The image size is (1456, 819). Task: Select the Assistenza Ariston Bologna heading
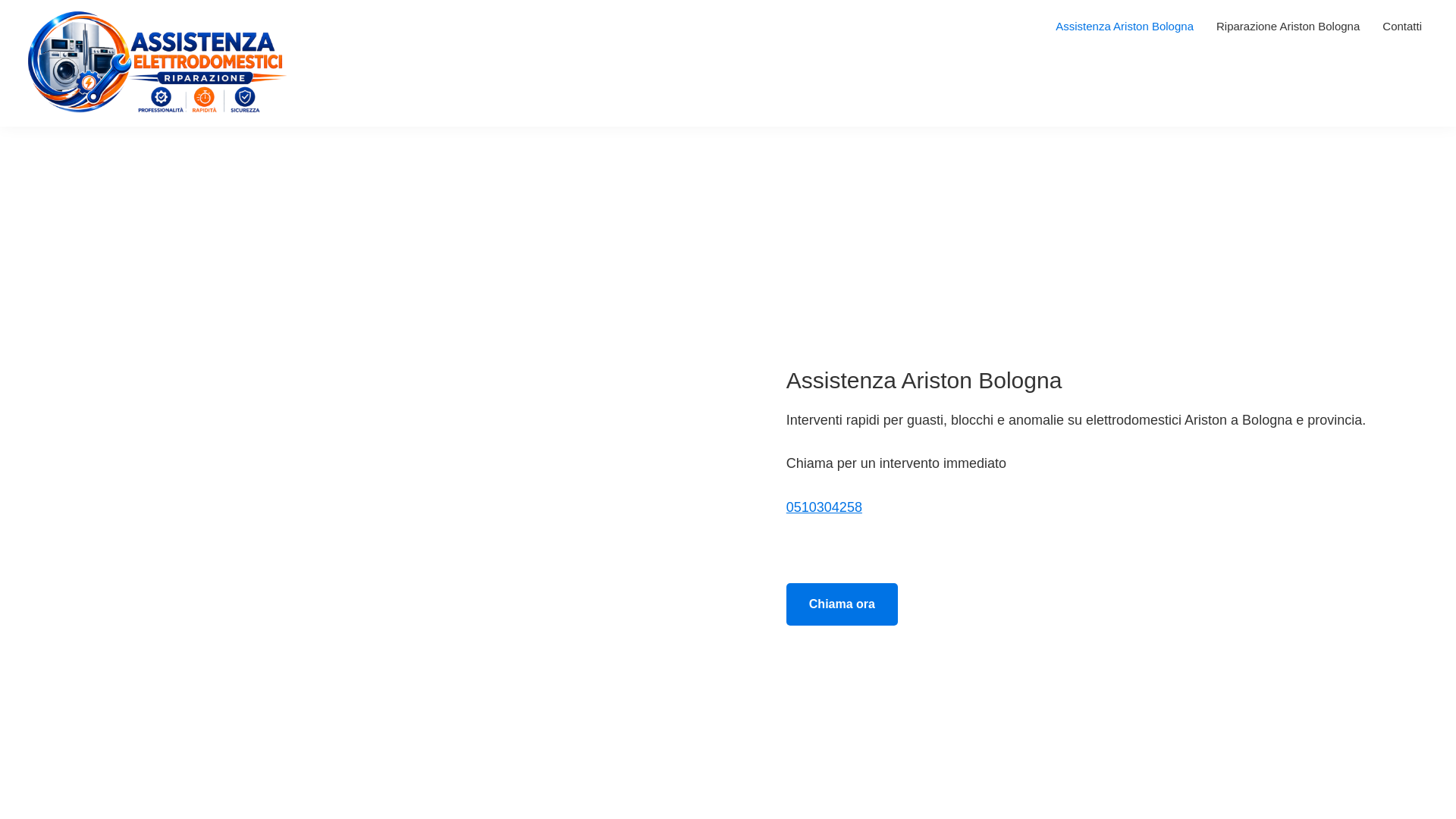coord(924,381)
